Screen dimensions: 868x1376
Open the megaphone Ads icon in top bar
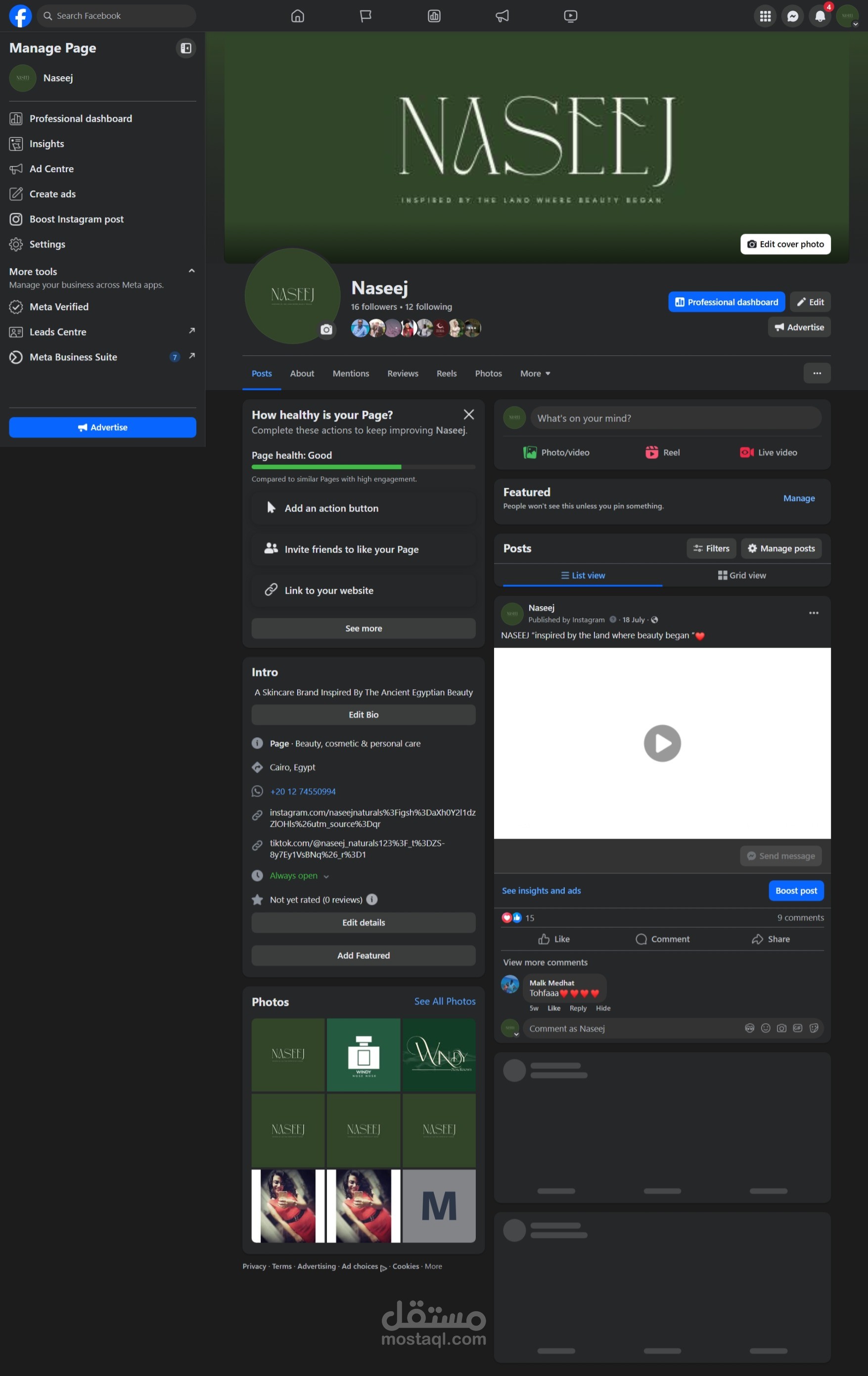coord(502,16)
